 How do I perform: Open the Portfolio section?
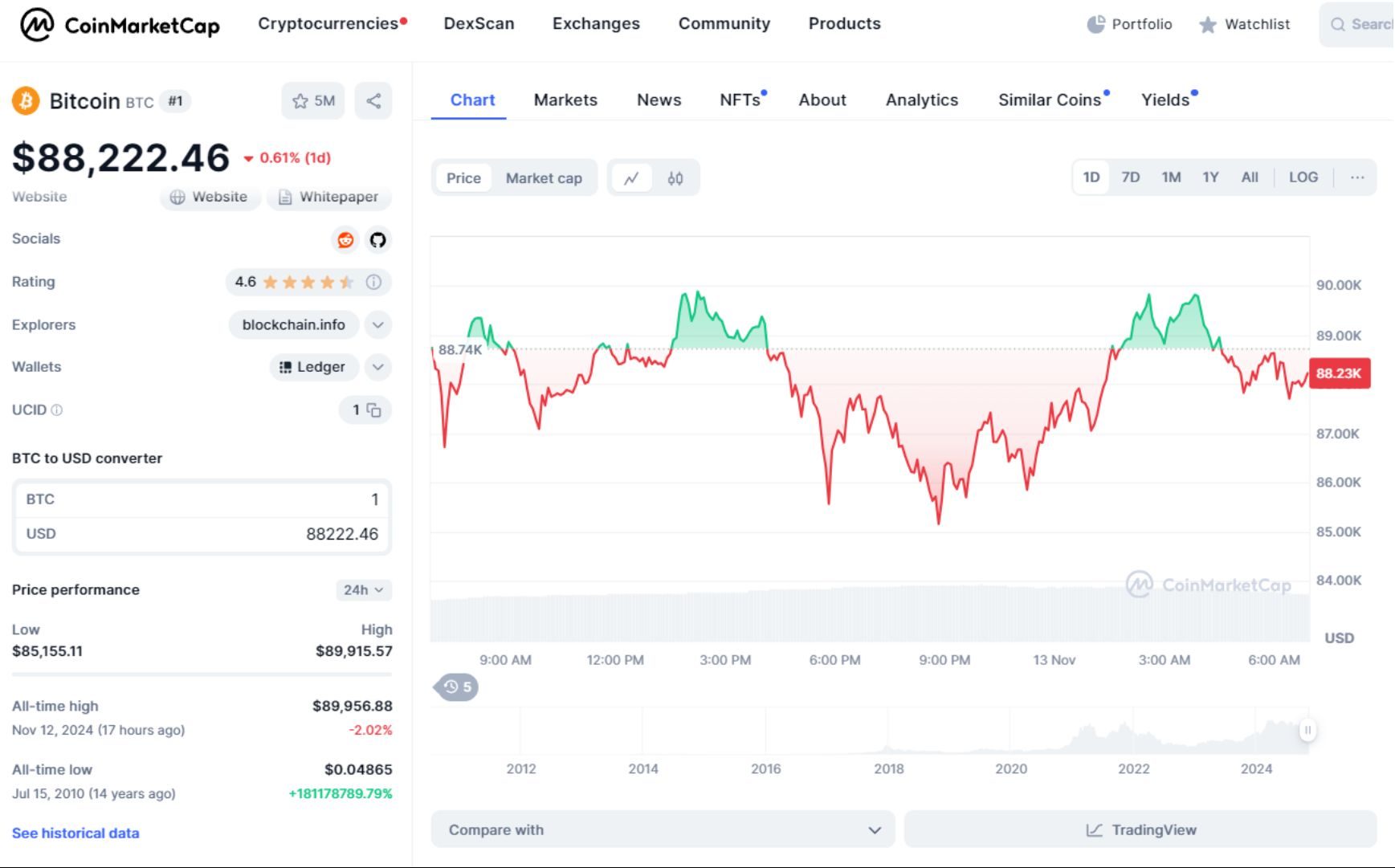pyautogui.click(x=1129, y=24)
